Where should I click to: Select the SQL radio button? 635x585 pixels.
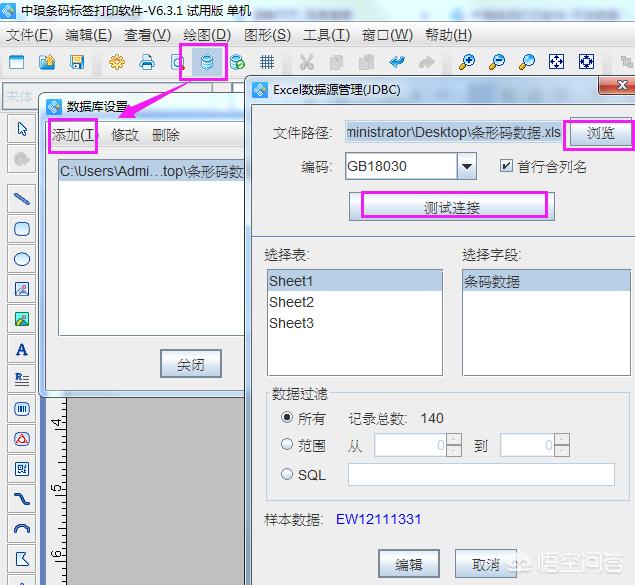click(287, 474)
